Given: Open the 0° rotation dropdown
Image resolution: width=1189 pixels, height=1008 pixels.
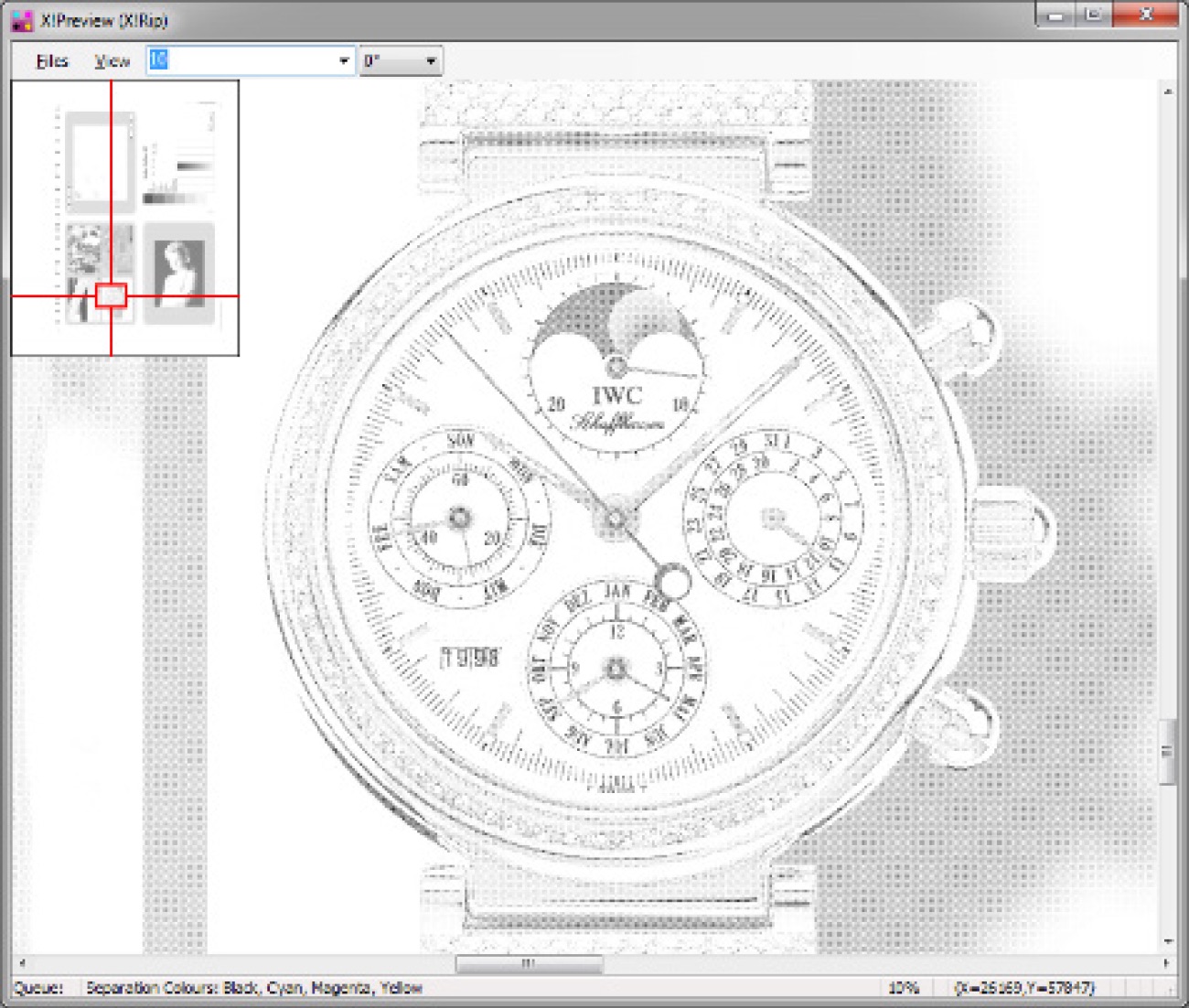Looking at the screenshot, I should click(401, 61).
